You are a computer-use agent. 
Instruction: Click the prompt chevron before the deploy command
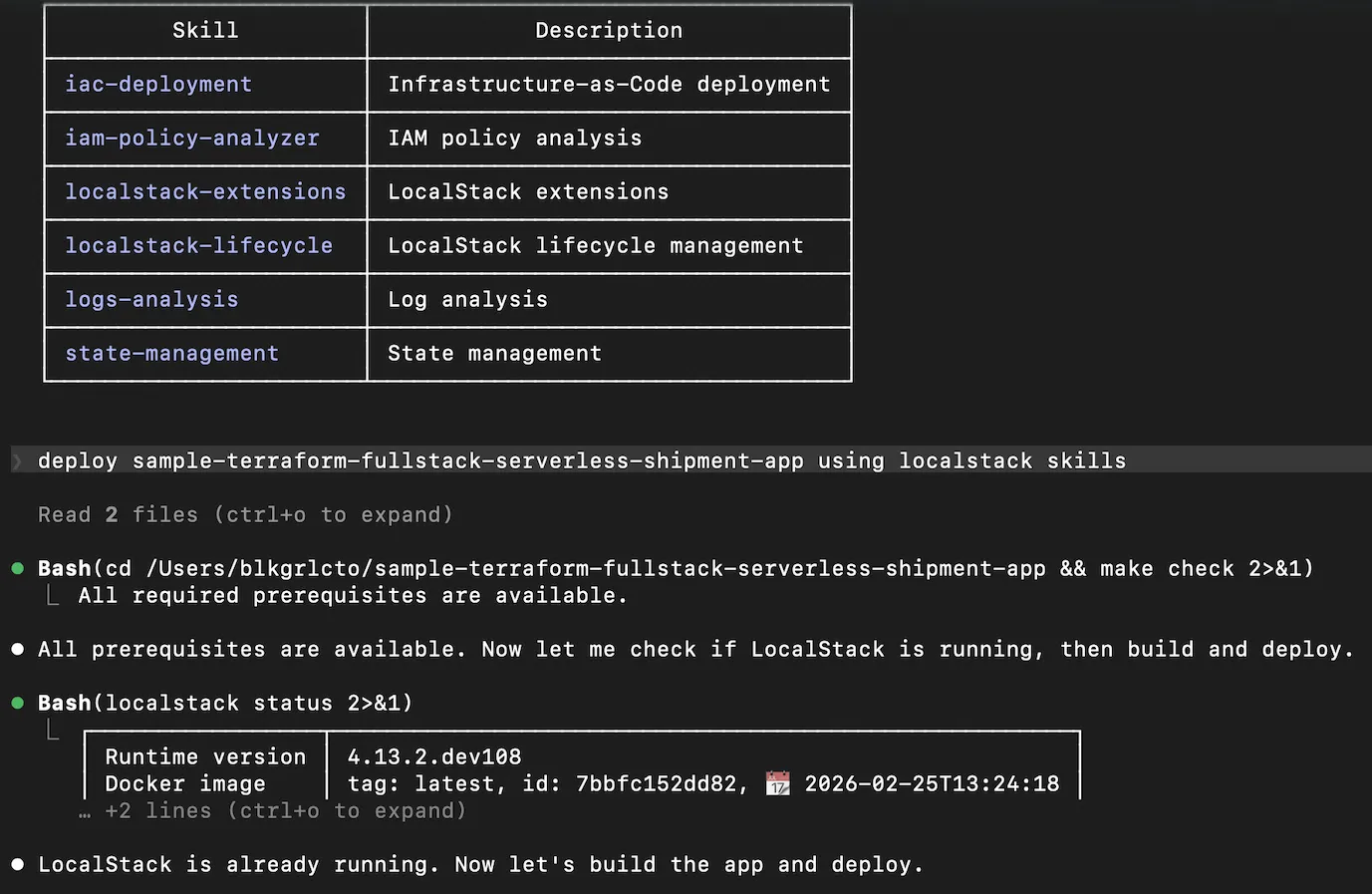[18, 460]
